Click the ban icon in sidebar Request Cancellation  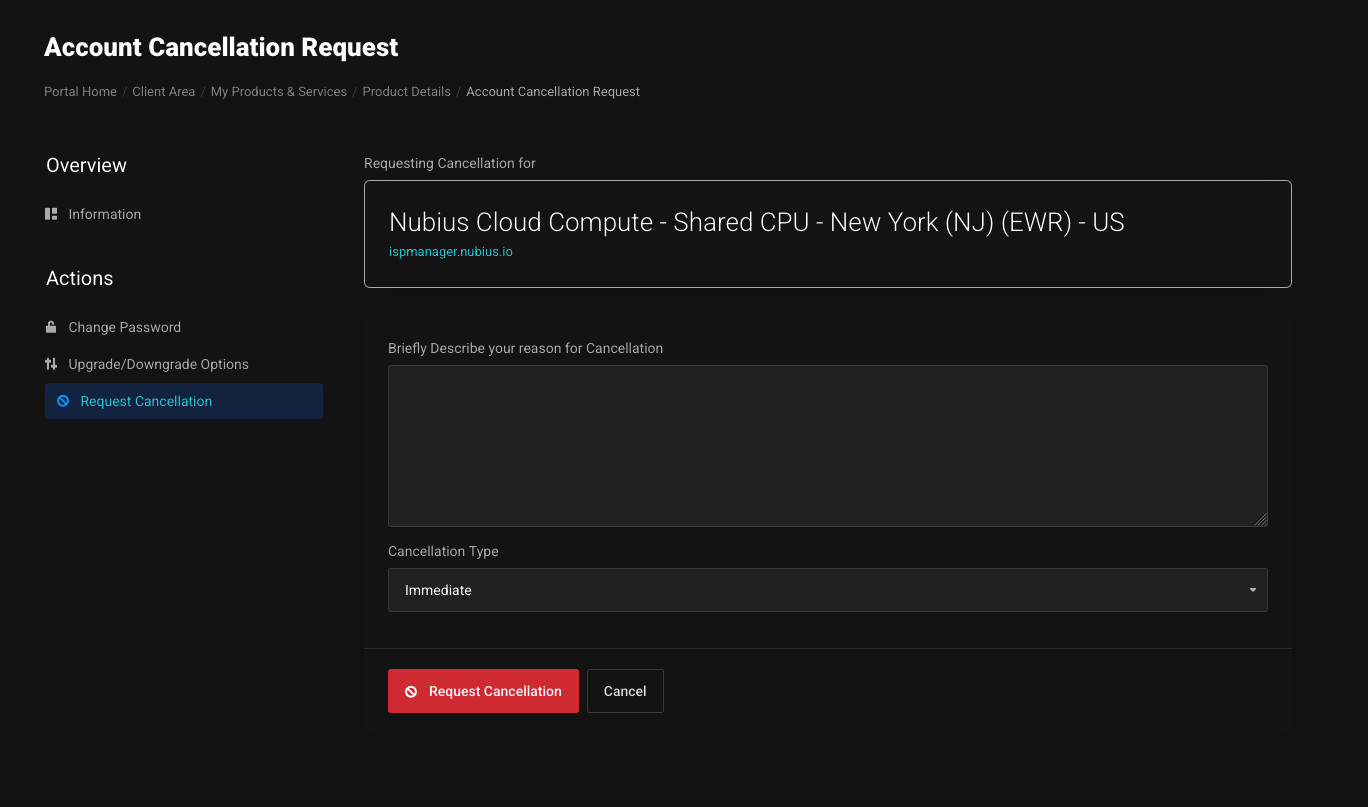point(63,401)
